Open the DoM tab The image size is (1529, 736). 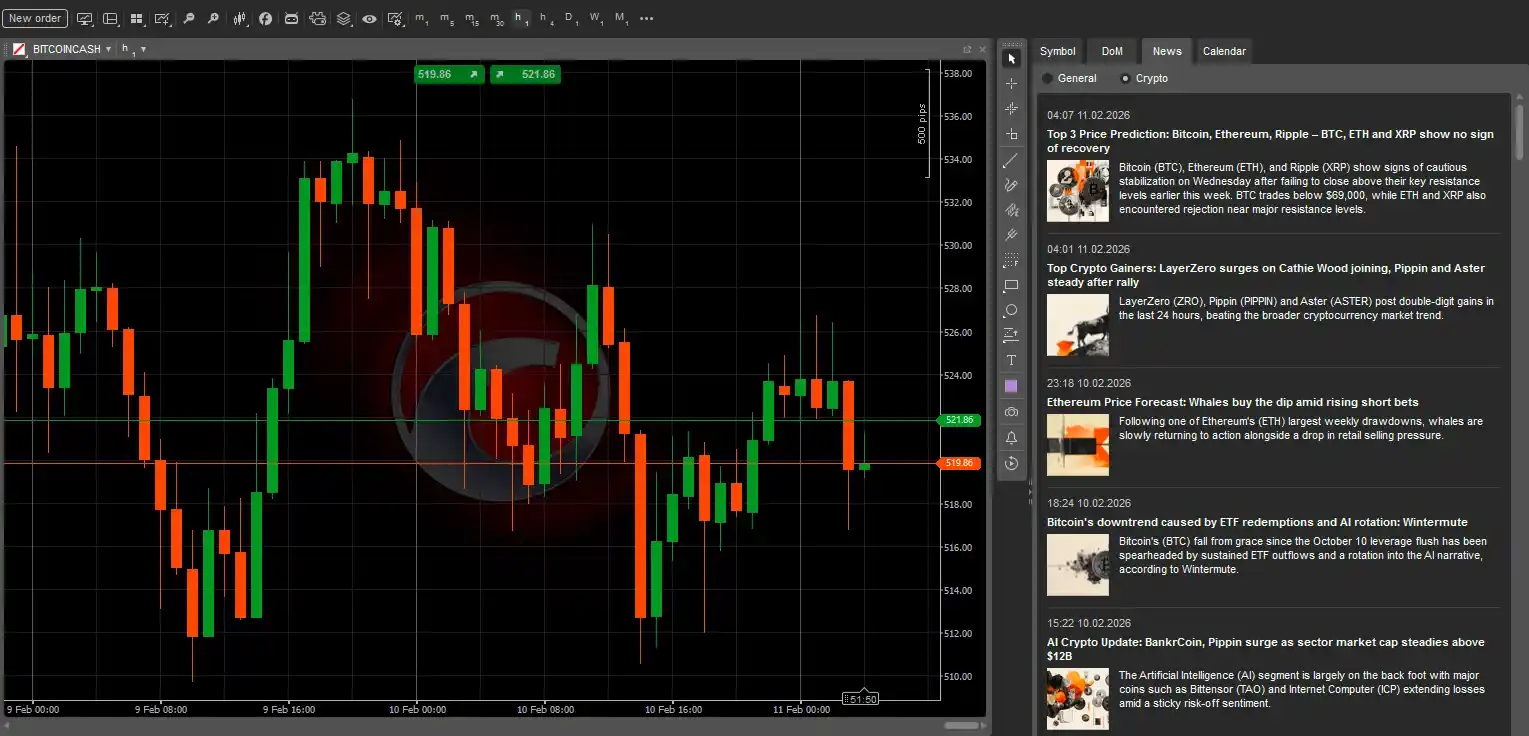coord(1112,51)
